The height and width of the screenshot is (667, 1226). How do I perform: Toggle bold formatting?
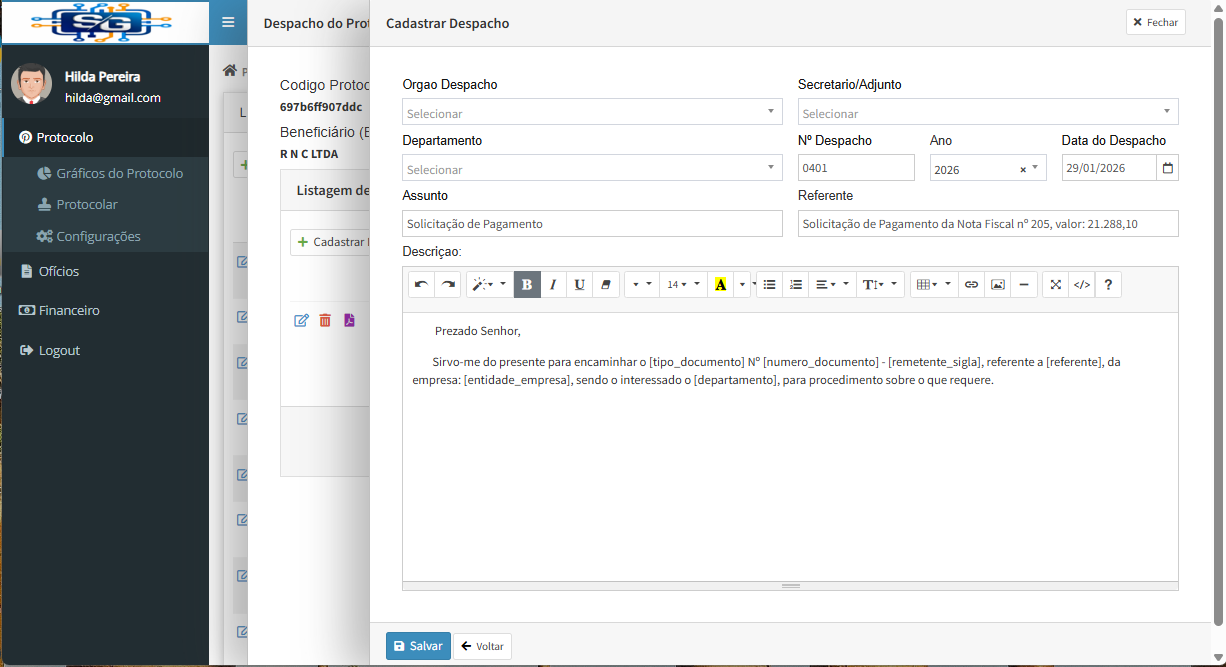point(527,284)
